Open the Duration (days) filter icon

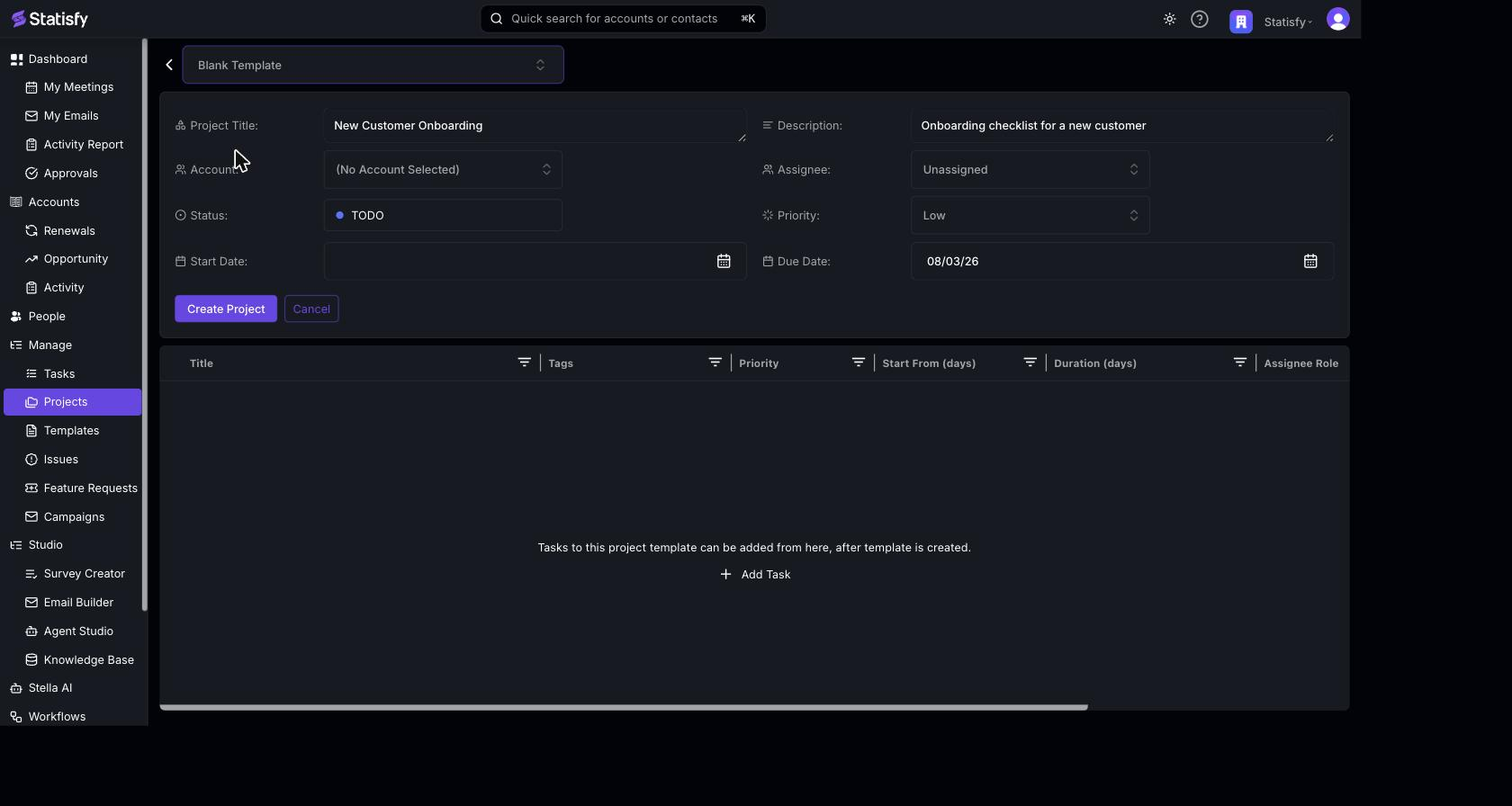(1239, 363)
